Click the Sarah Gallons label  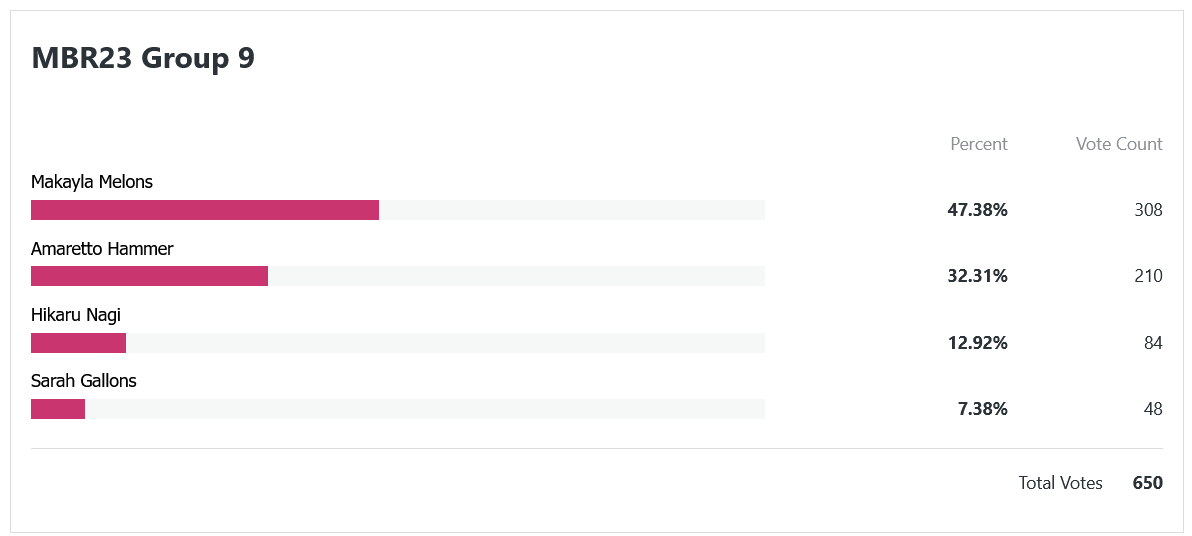[x=84, y=381]
